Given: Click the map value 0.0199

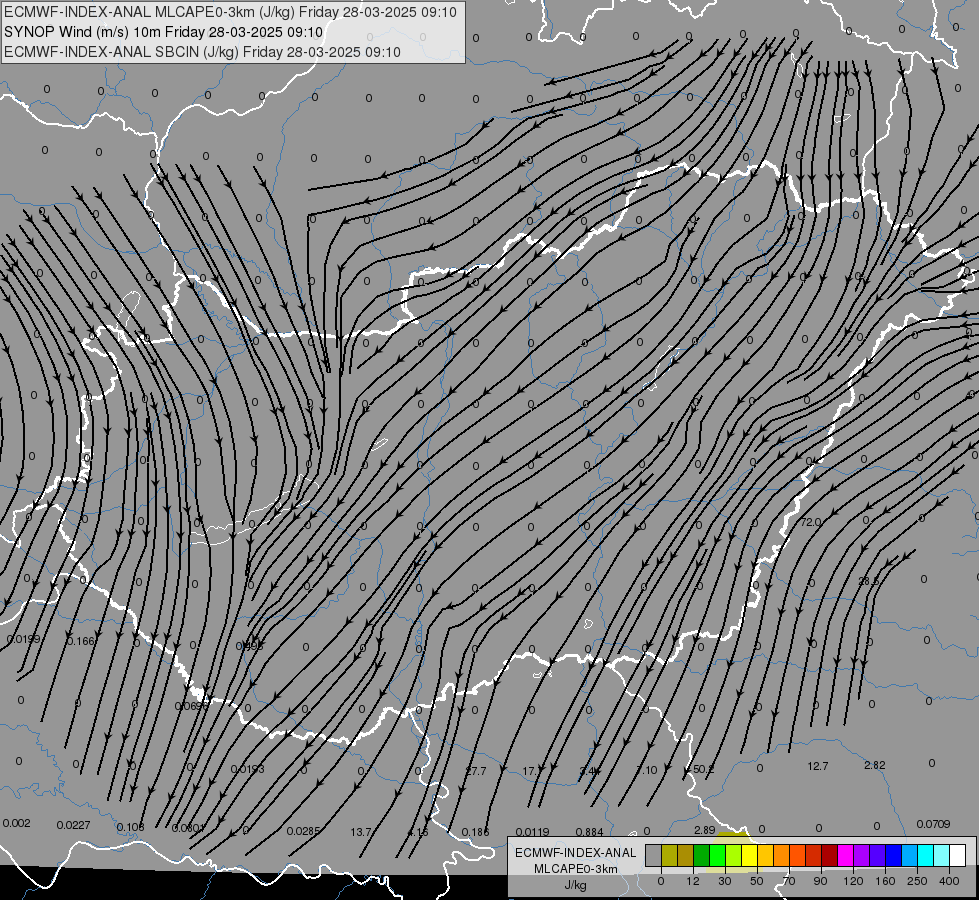Looking at the screenshot, I should point(23,640).
